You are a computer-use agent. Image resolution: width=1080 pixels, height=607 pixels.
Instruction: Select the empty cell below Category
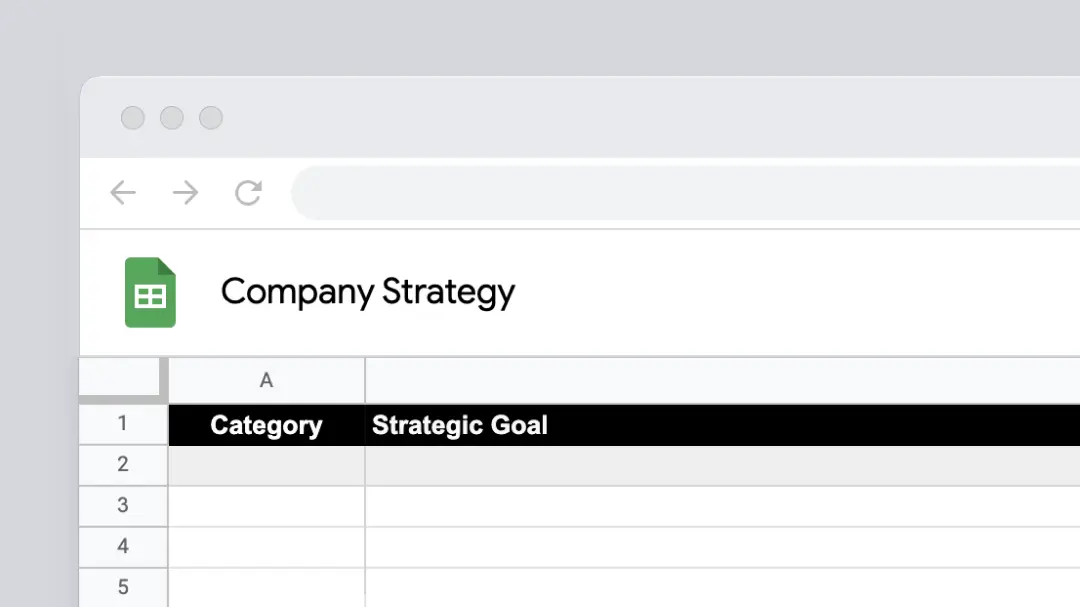point(267,466)
